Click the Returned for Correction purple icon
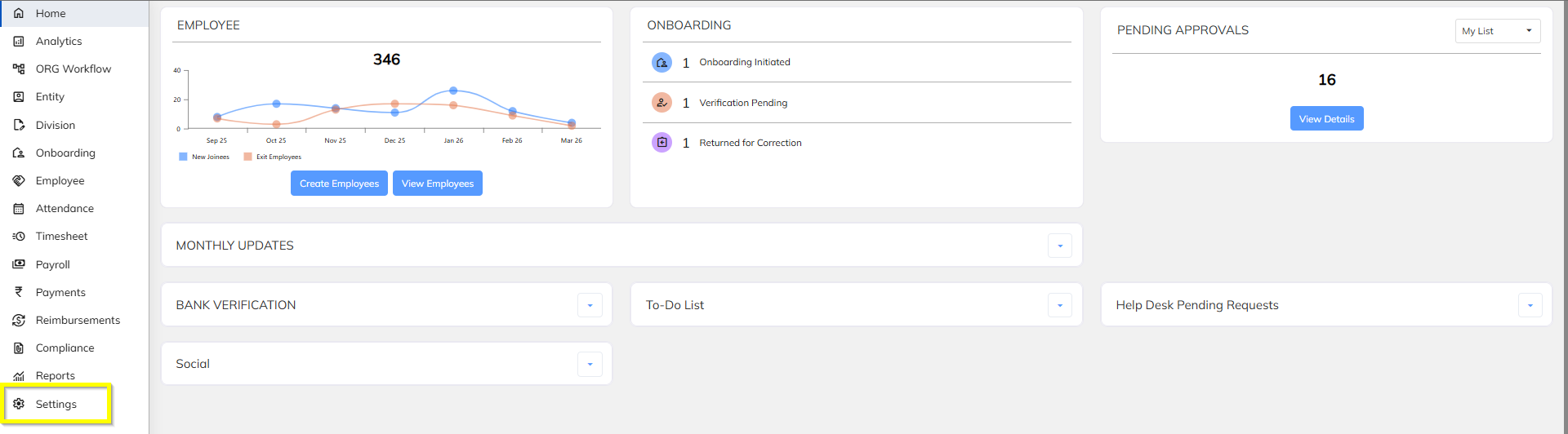Viewport: 1568px width, 434px height. [661, 143]
